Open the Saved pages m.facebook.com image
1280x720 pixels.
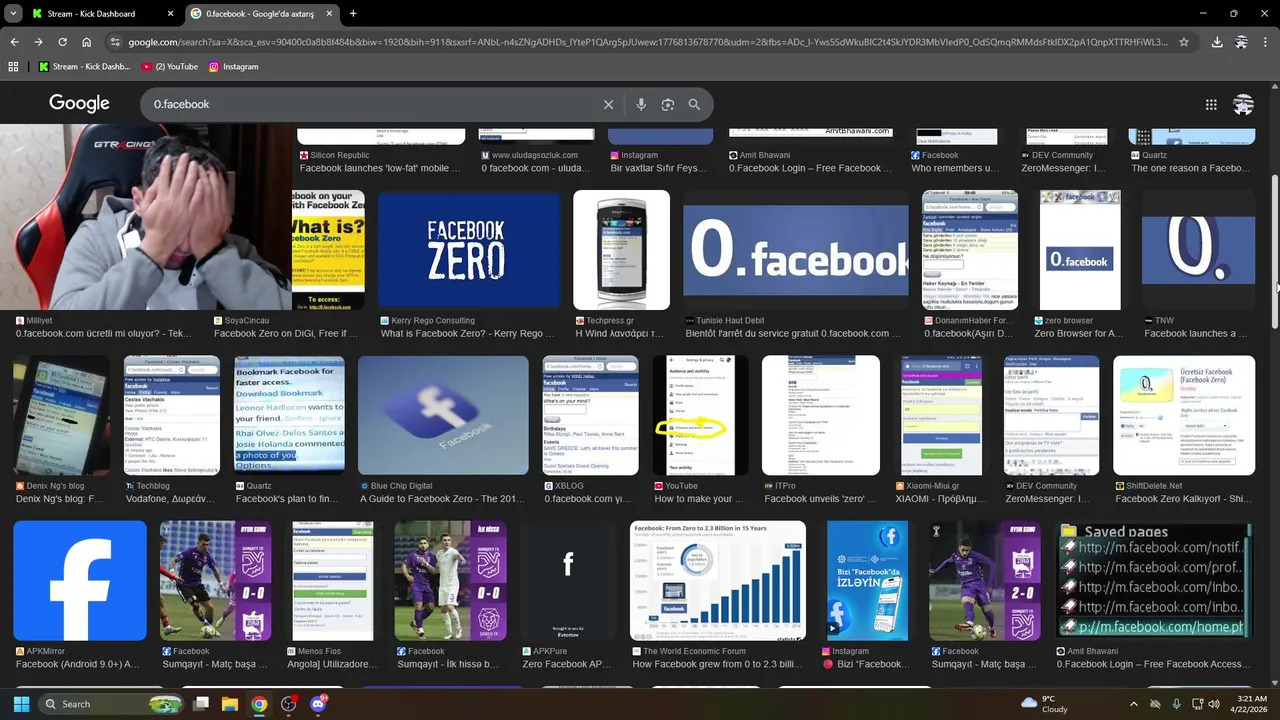click(x=1154, y=581)
